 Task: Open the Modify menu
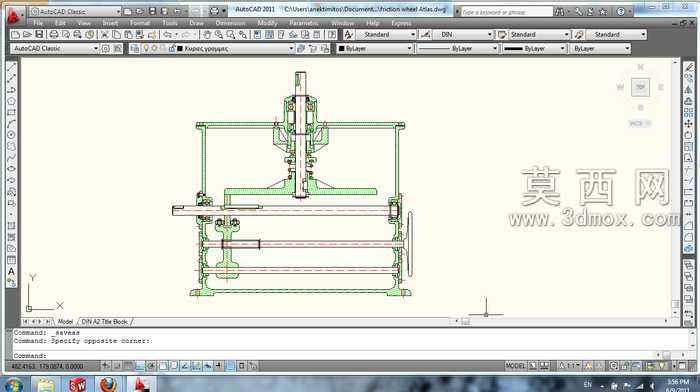pos(267,23)
